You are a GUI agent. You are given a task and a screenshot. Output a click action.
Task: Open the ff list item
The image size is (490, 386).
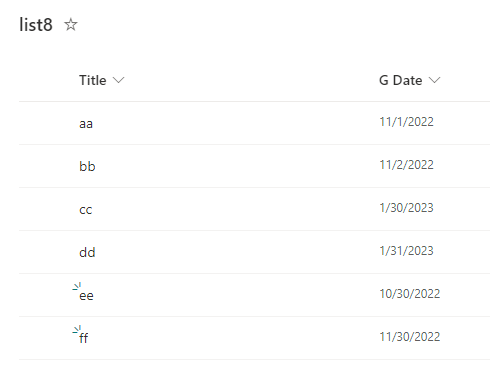[84, 338]
